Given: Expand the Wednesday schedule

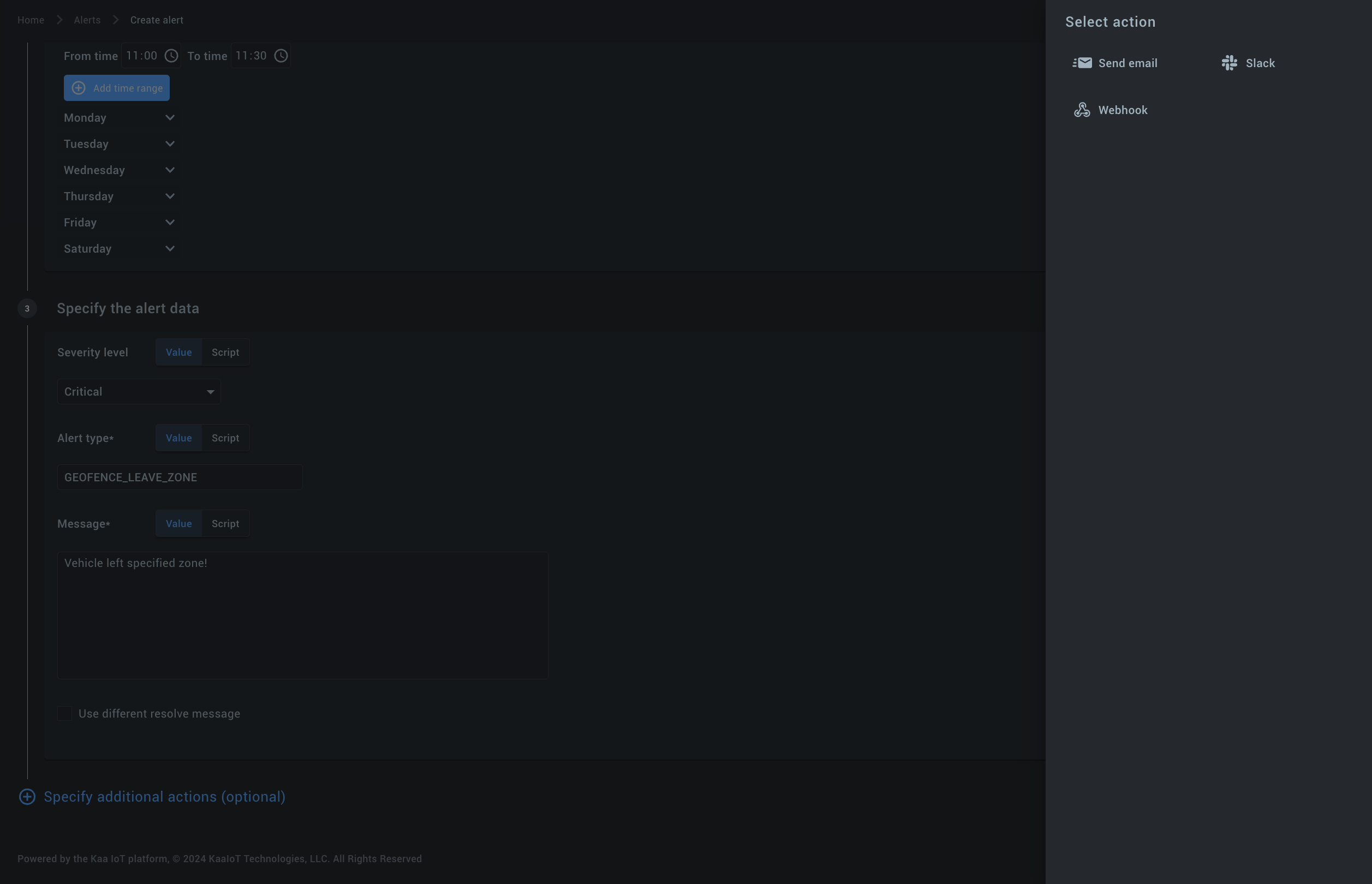Looking at the screenshot, I should 120,170.
